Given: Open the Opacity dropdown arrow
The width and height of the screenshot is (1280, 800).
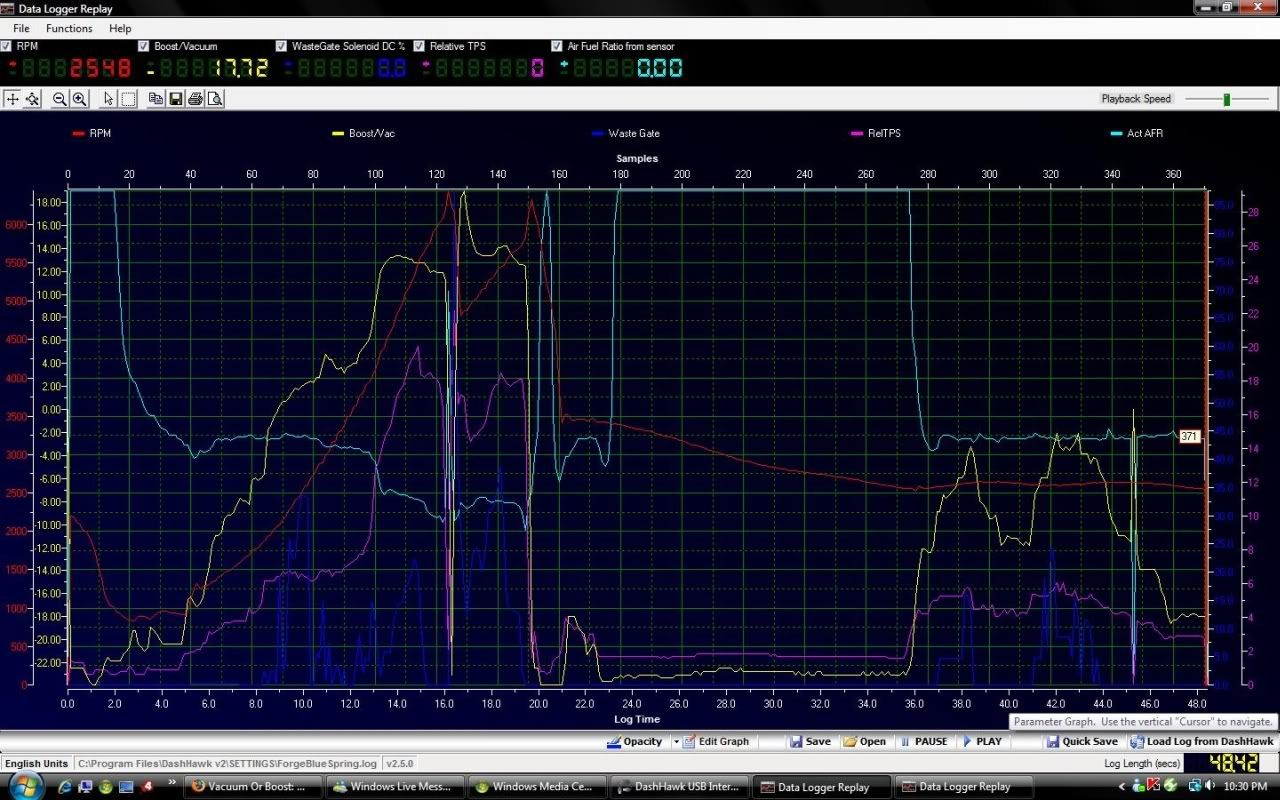Looking at the screenshot, I should click(x=676, y=742).
